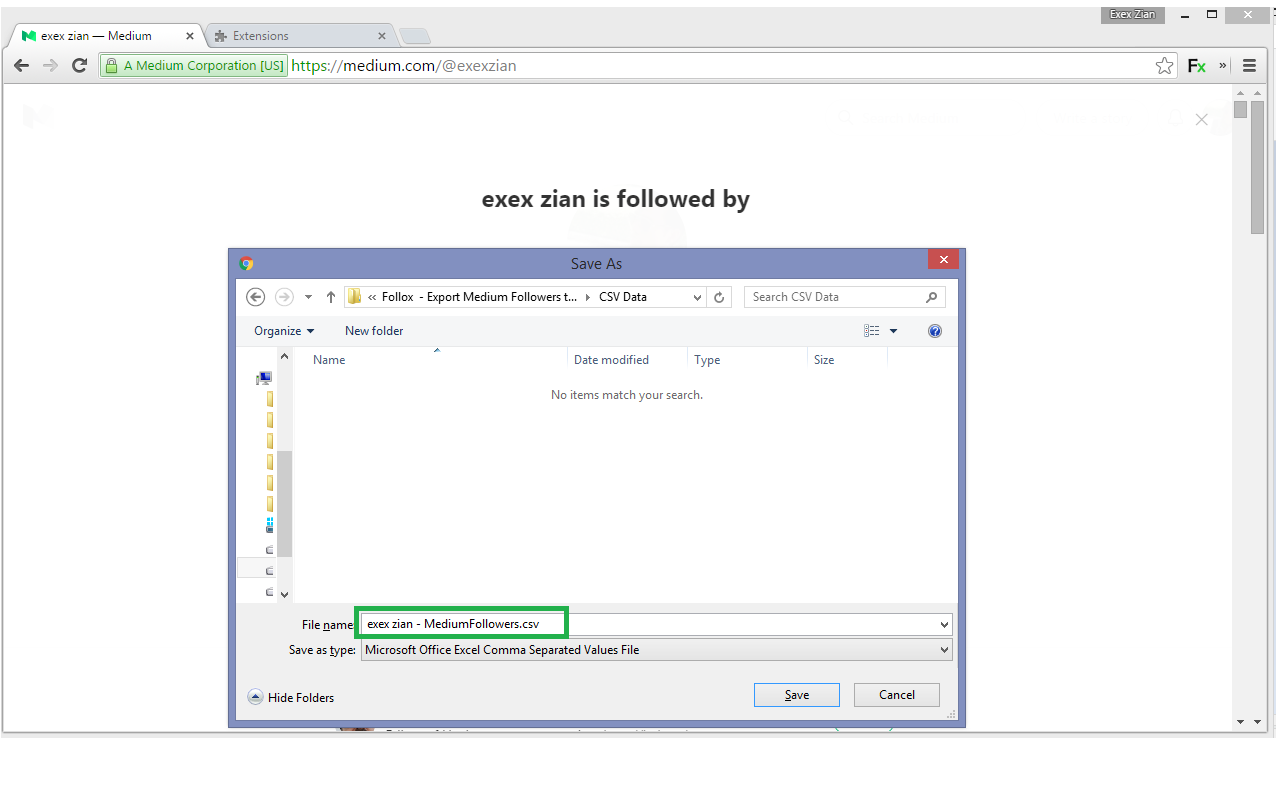Image resolution: width=1280 pixels, height=800 pixels.
Task: Refresh the CSV Data folder
Action: [x=719, y=297]
